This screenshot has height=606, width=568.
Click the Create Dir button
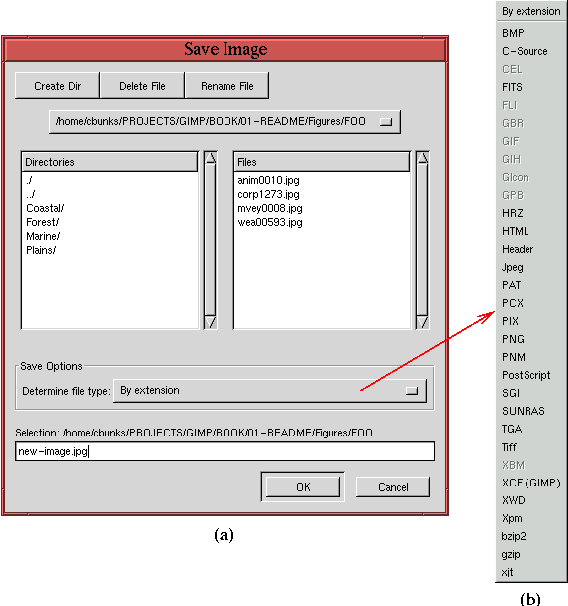click(x=57, y=85)
